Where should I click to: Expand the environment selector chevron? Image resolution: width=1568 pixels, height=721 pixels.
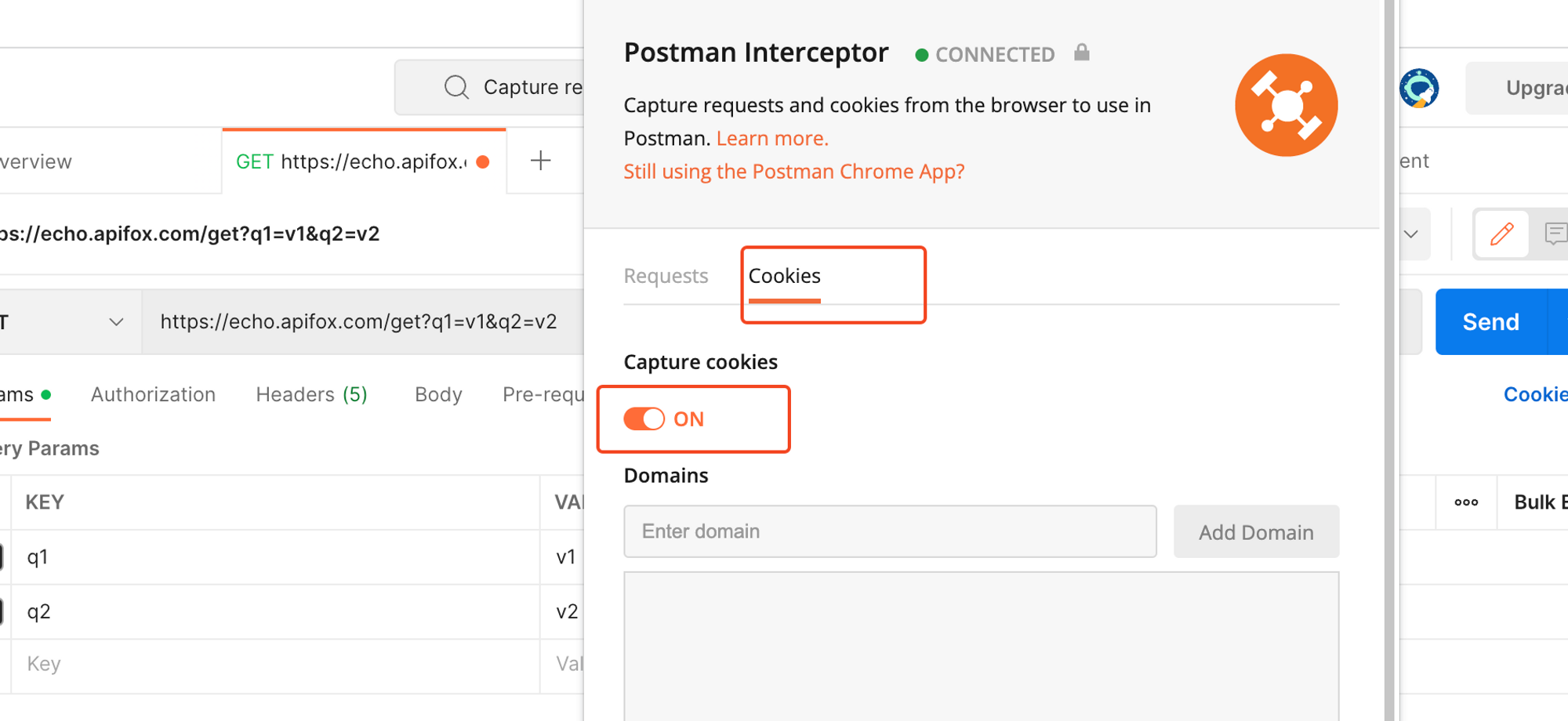click(1411, 234)
